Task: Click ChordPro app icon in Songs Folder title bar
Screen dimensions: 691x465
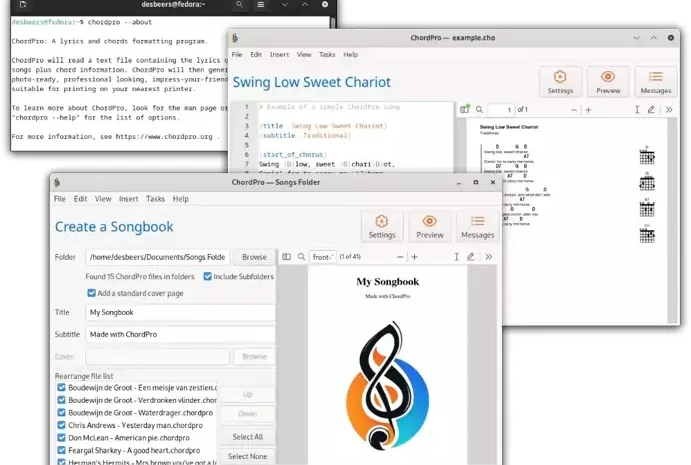Action: pos(57,182)
